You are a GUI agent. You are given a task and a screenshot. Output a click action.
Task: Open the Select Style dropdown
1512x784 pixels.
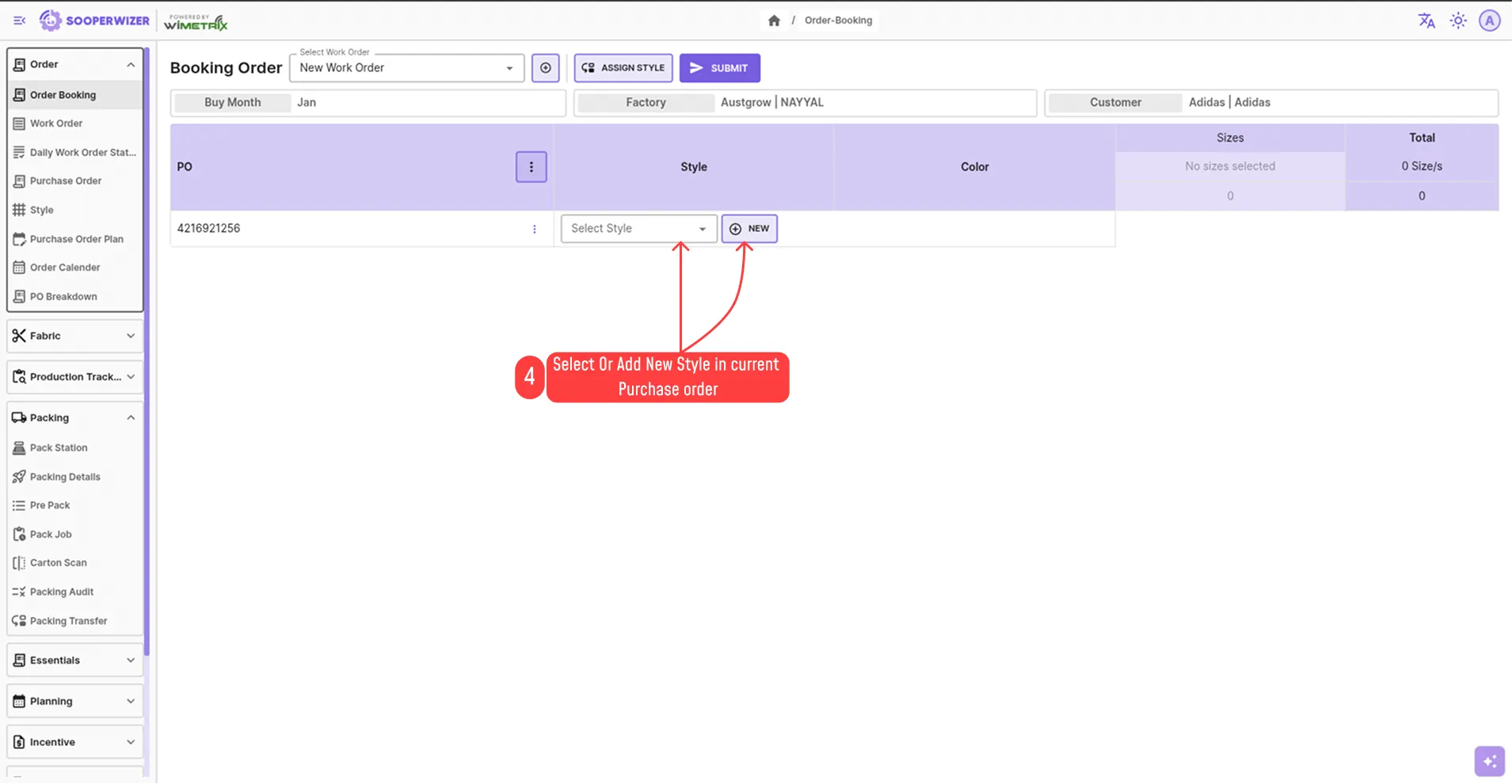tap(637, 228)
